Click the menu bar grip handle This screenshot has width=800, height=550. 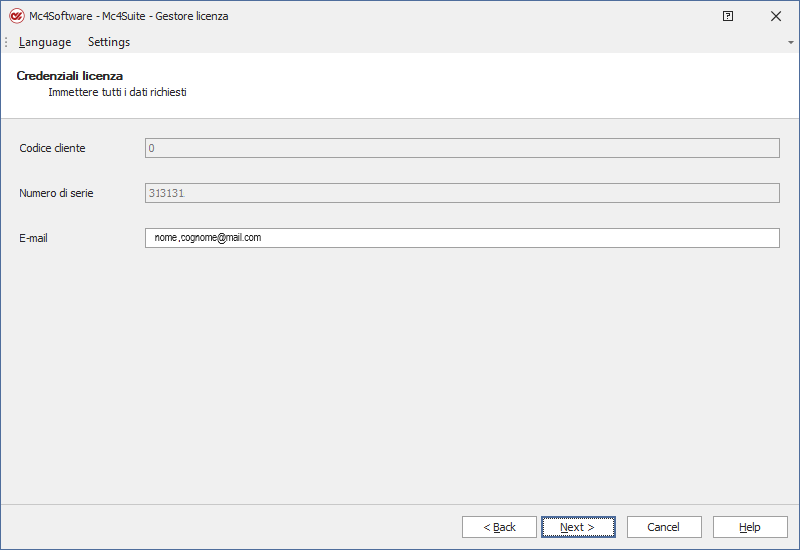[6, 42]
